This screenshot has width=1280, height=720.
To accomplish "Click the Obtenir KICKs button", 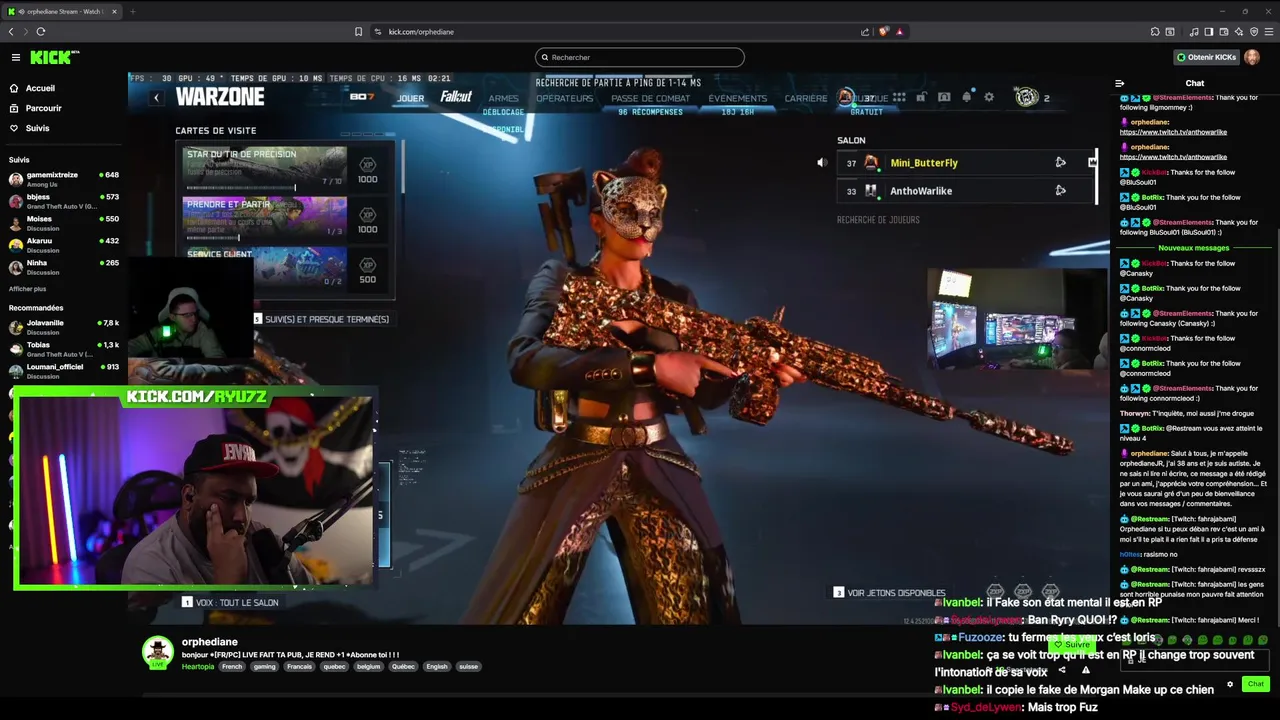I will 1206,57.
